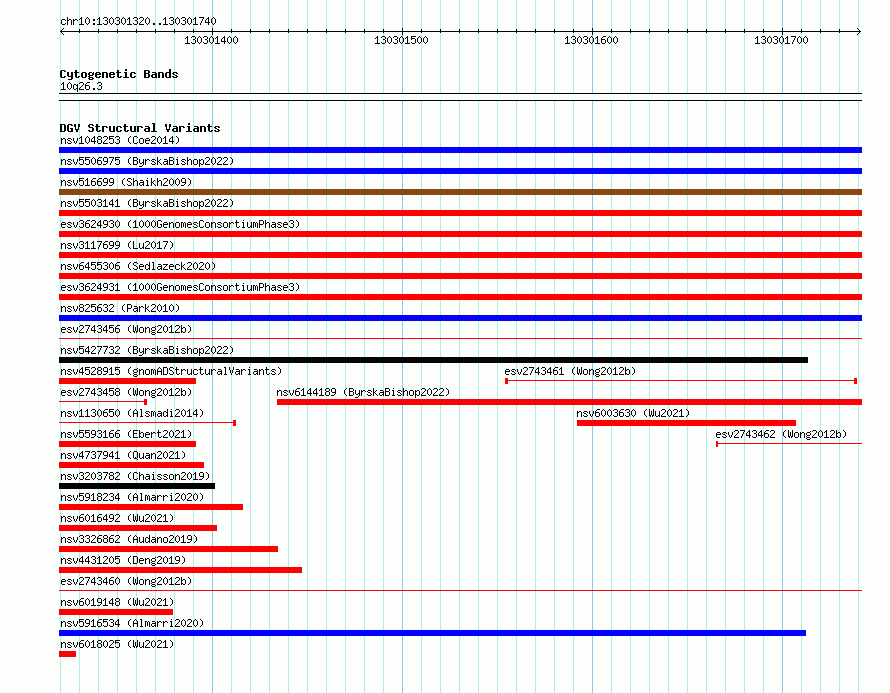Open nsv5918234 (Almarri2020) variant
The image size is (890, 693).
[132, 497]
